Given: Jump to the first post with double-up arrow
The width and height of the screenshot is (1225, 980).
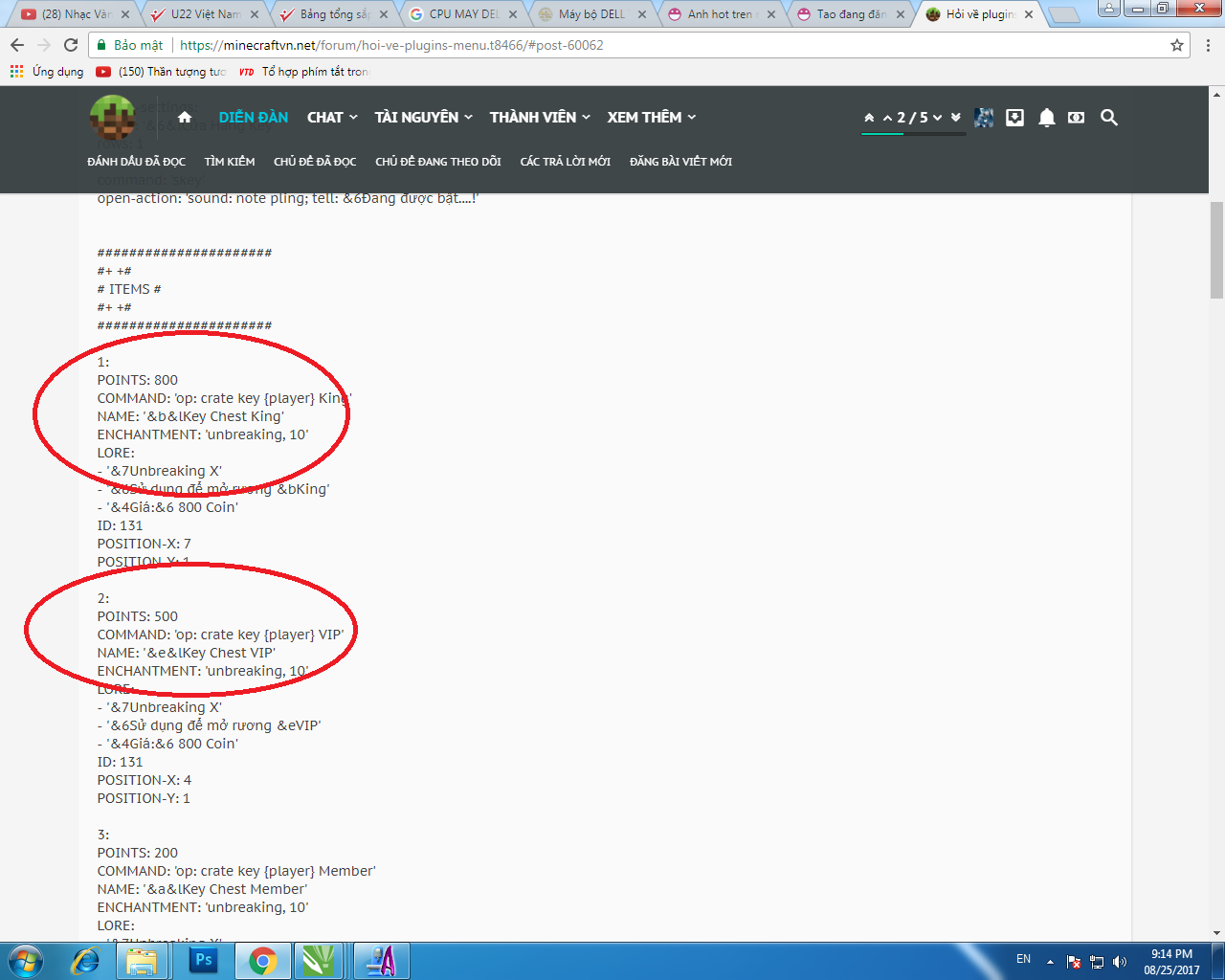Looking at the screenshot, I should coord(869,117).
